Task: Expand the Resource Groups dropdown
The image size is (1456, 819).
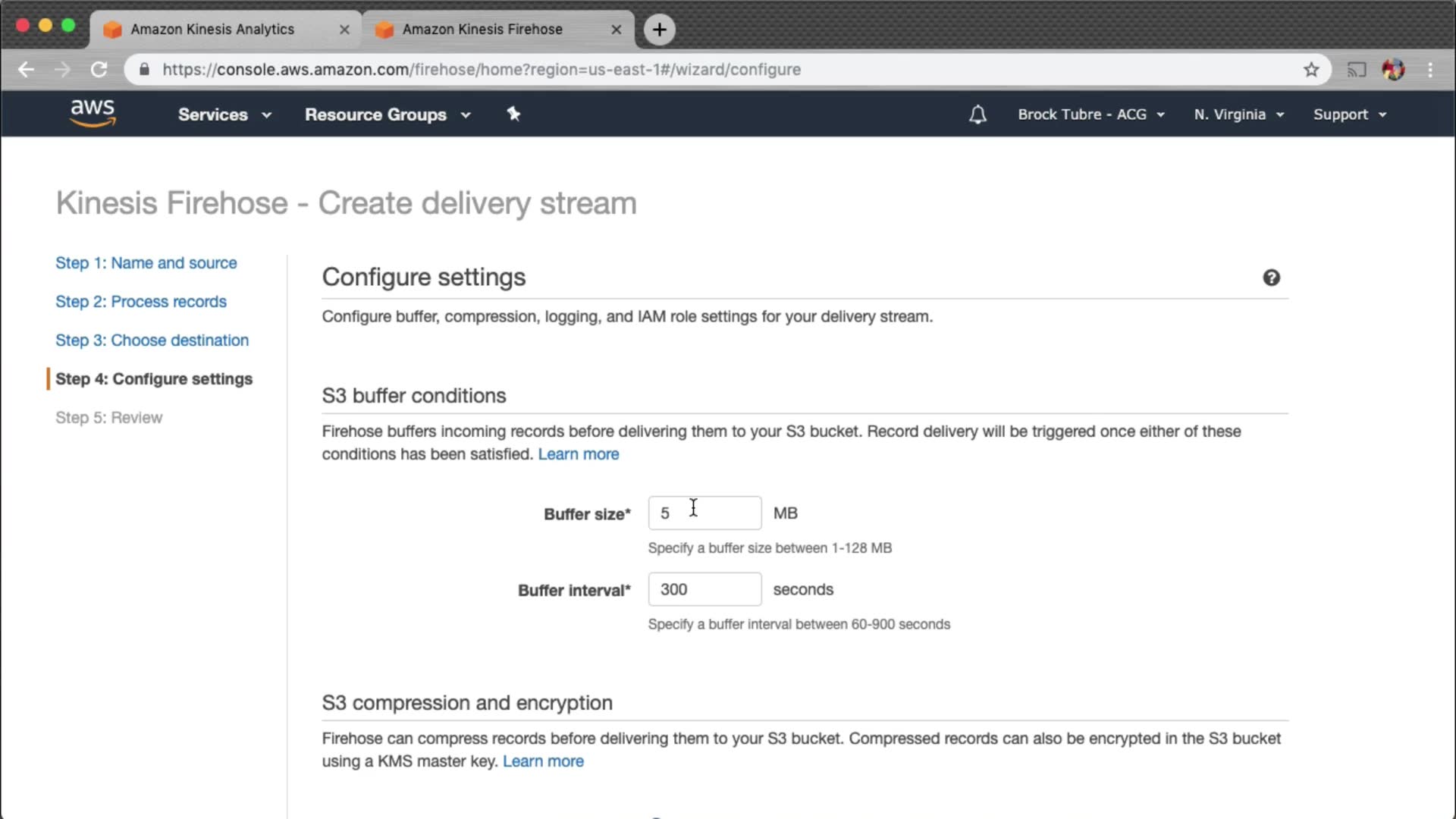Action: click(x=388, y=115)
